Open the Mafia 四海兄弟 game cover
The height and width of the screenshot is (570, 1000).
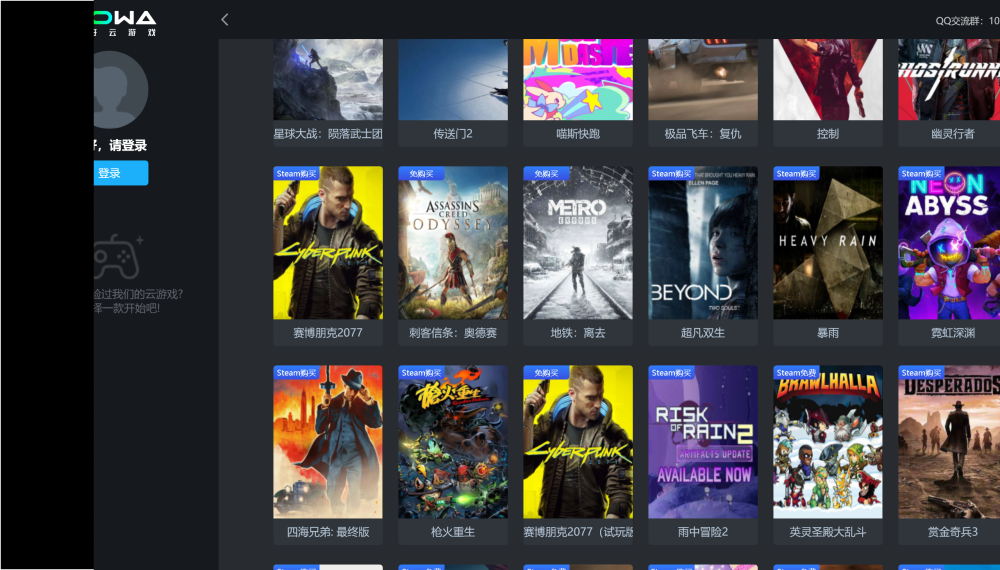coord(328,442)
